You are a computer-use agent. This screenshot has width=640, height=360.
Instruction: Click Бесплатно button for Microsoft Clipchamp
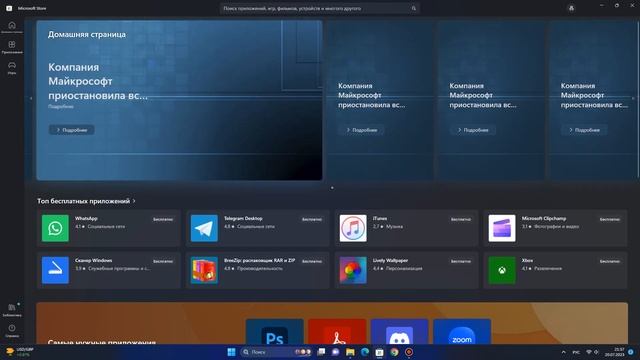[610, 219]
